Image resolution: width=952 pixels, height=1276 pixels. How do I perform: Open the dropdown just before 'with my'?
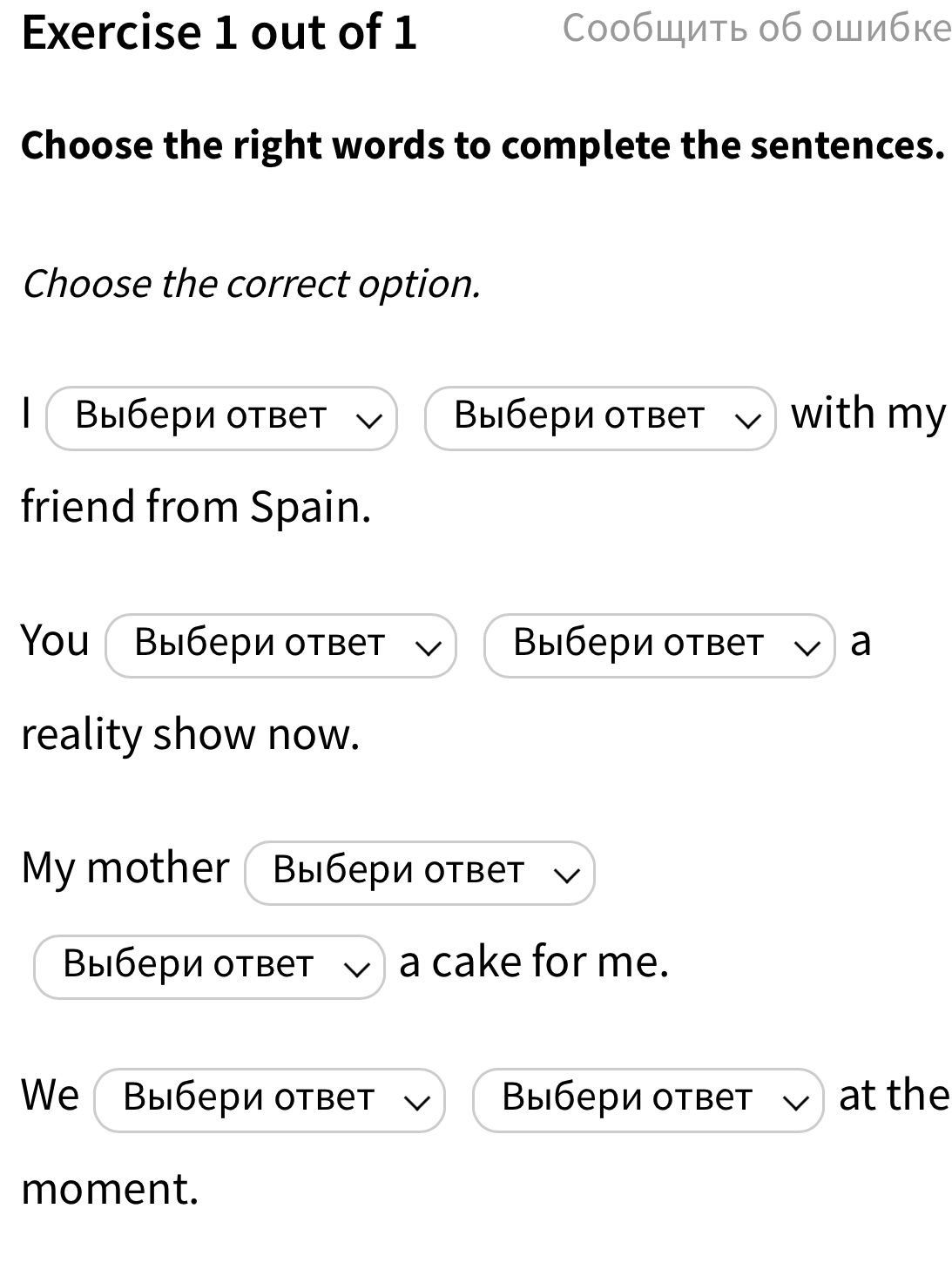point(599,418)
